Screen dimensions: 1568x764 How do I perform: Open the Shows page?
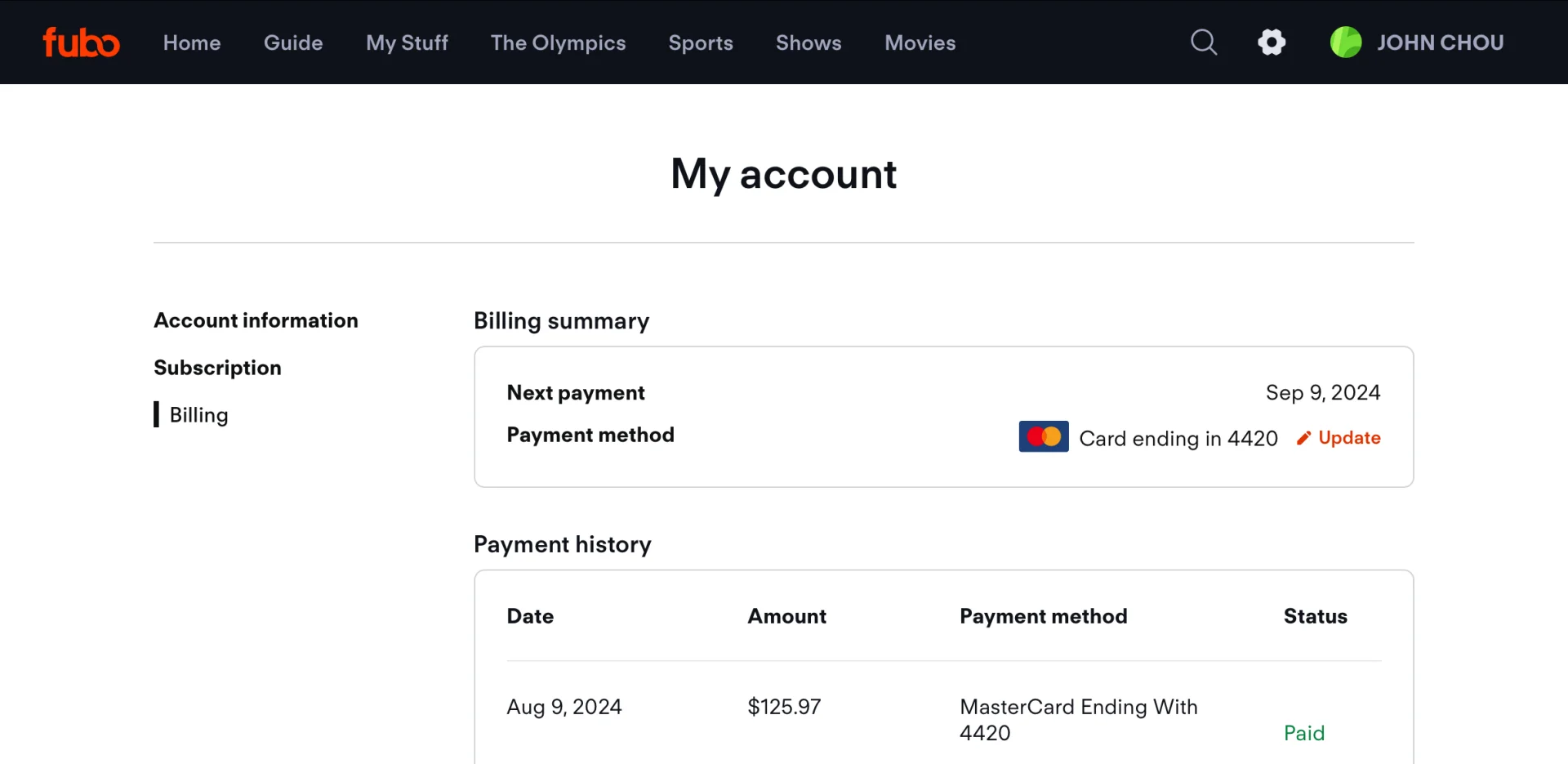pos(808,42)
